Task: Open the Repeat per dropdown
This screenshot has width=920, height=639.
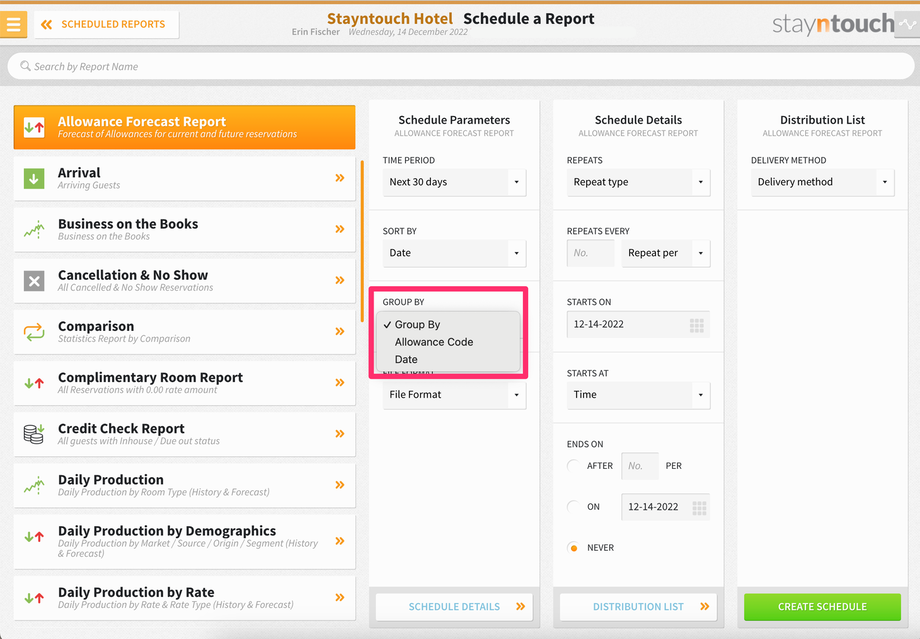Action: (x=666, y=253)
